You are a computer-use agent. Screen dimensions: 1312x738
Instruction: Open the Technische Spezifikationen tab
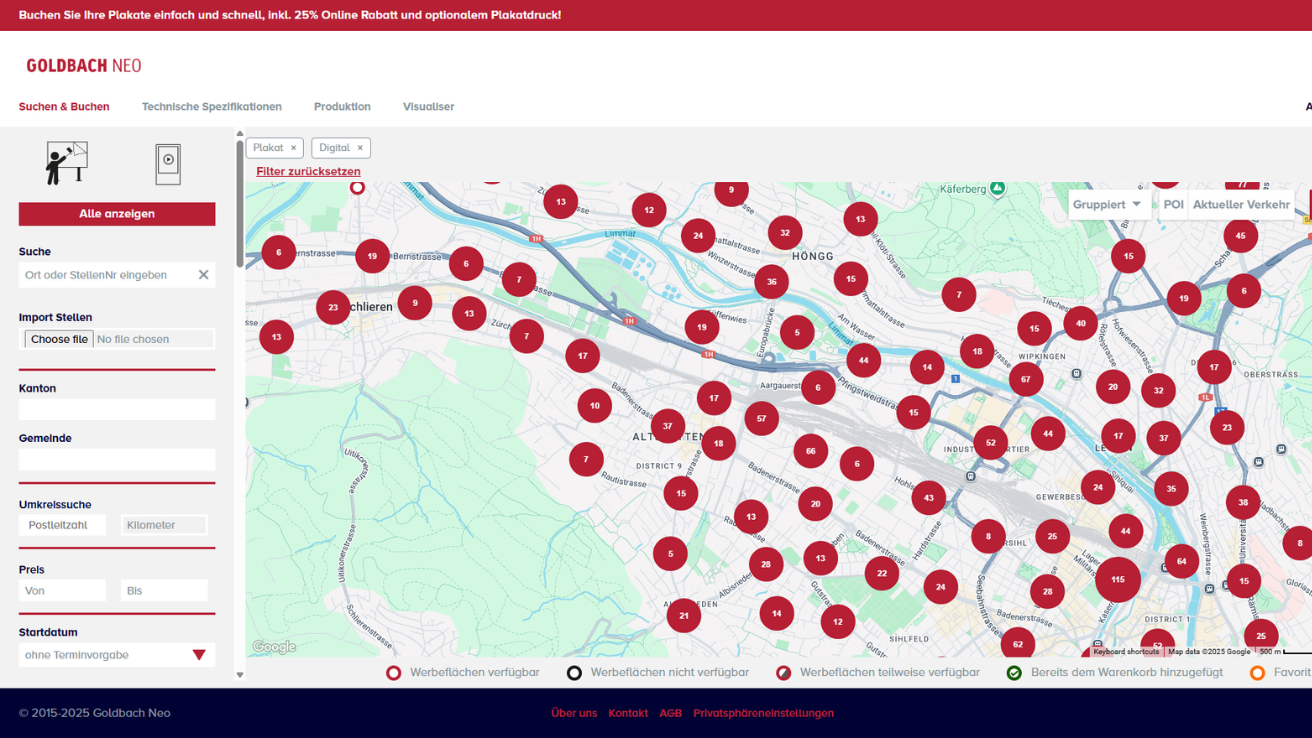212,107
